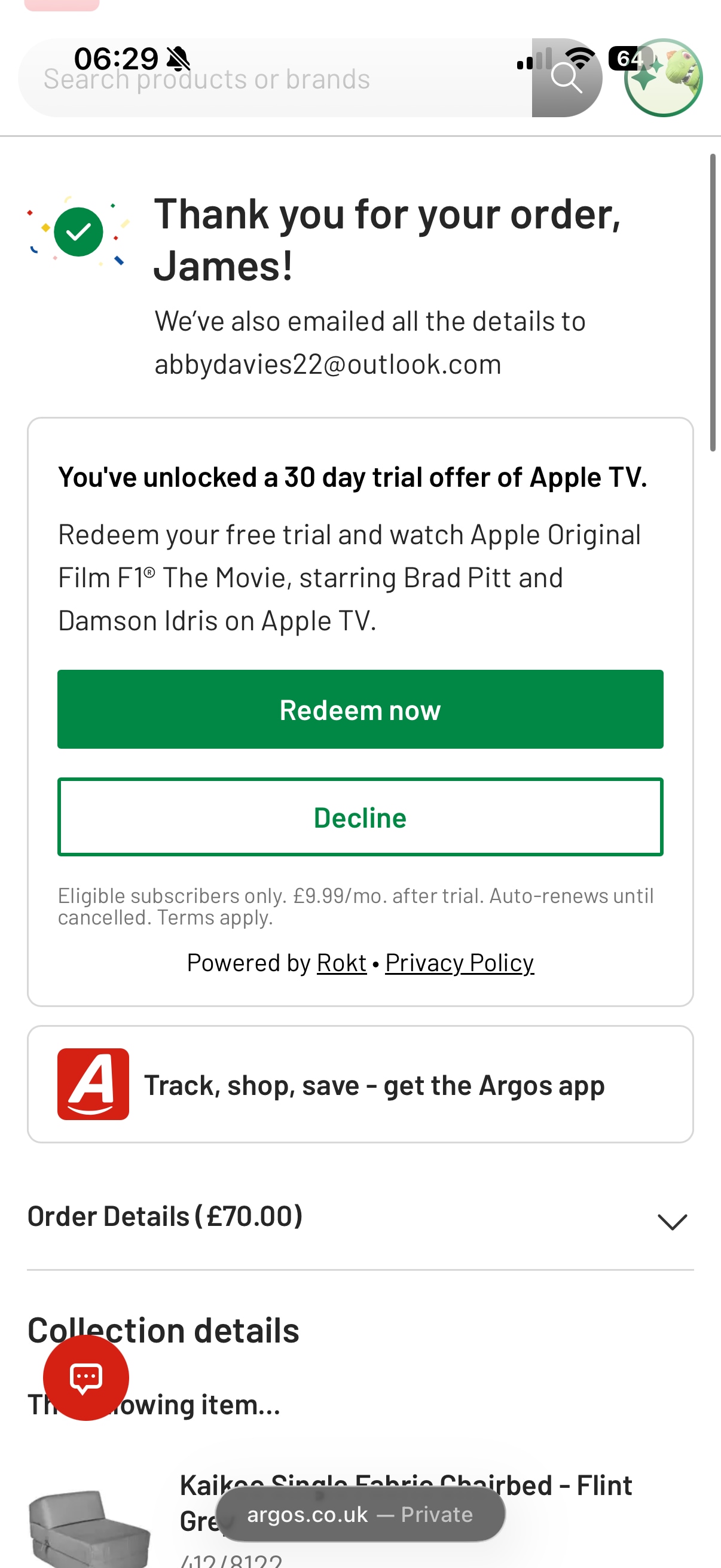This screenshot has width=721, height=1568.
Task: Open the Rokt link
Action: coord(341,963)
